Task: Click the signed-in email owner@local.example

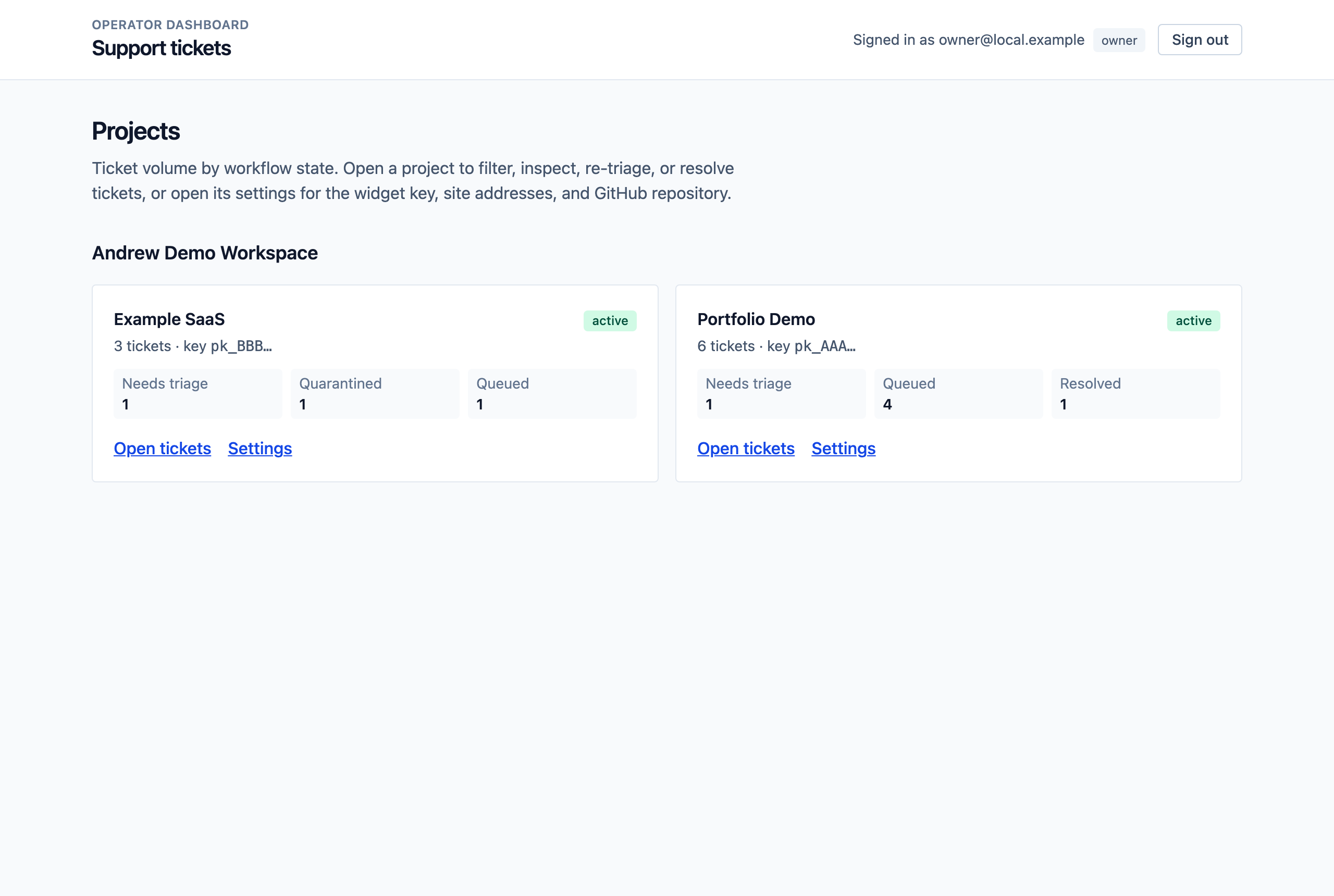Action: [x=1011, y=40]
